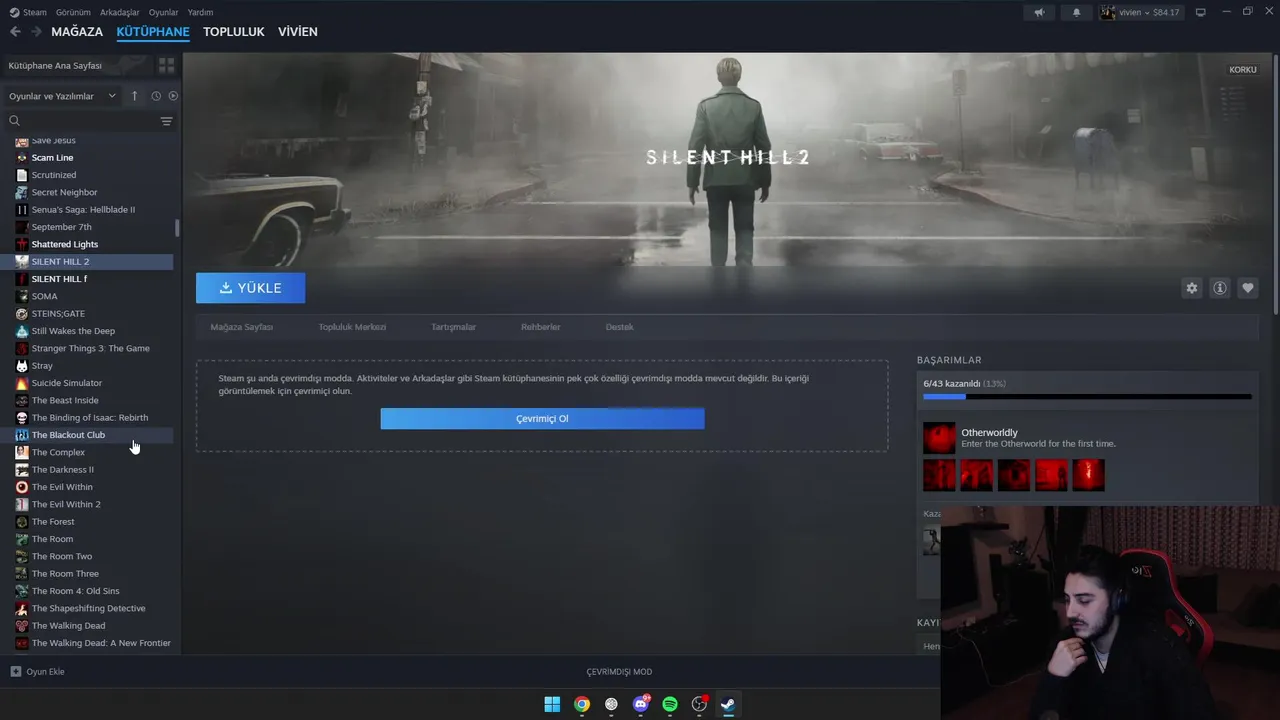Click the YÜKLE install button
Viewport: 1280px width, 720px height.
250,288
